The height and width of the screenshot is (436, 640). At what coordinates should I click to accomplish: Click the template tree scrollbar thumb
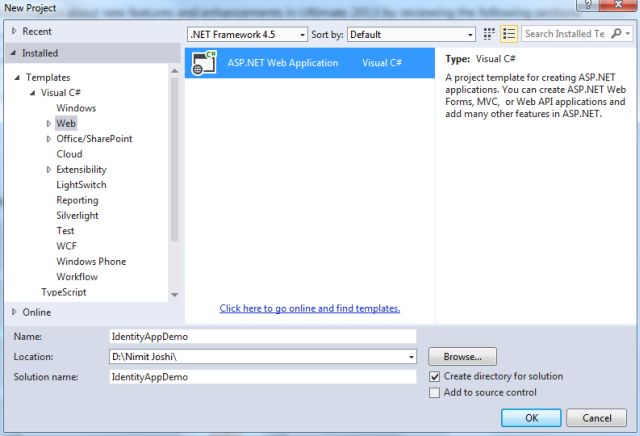(x=175, y=159)
